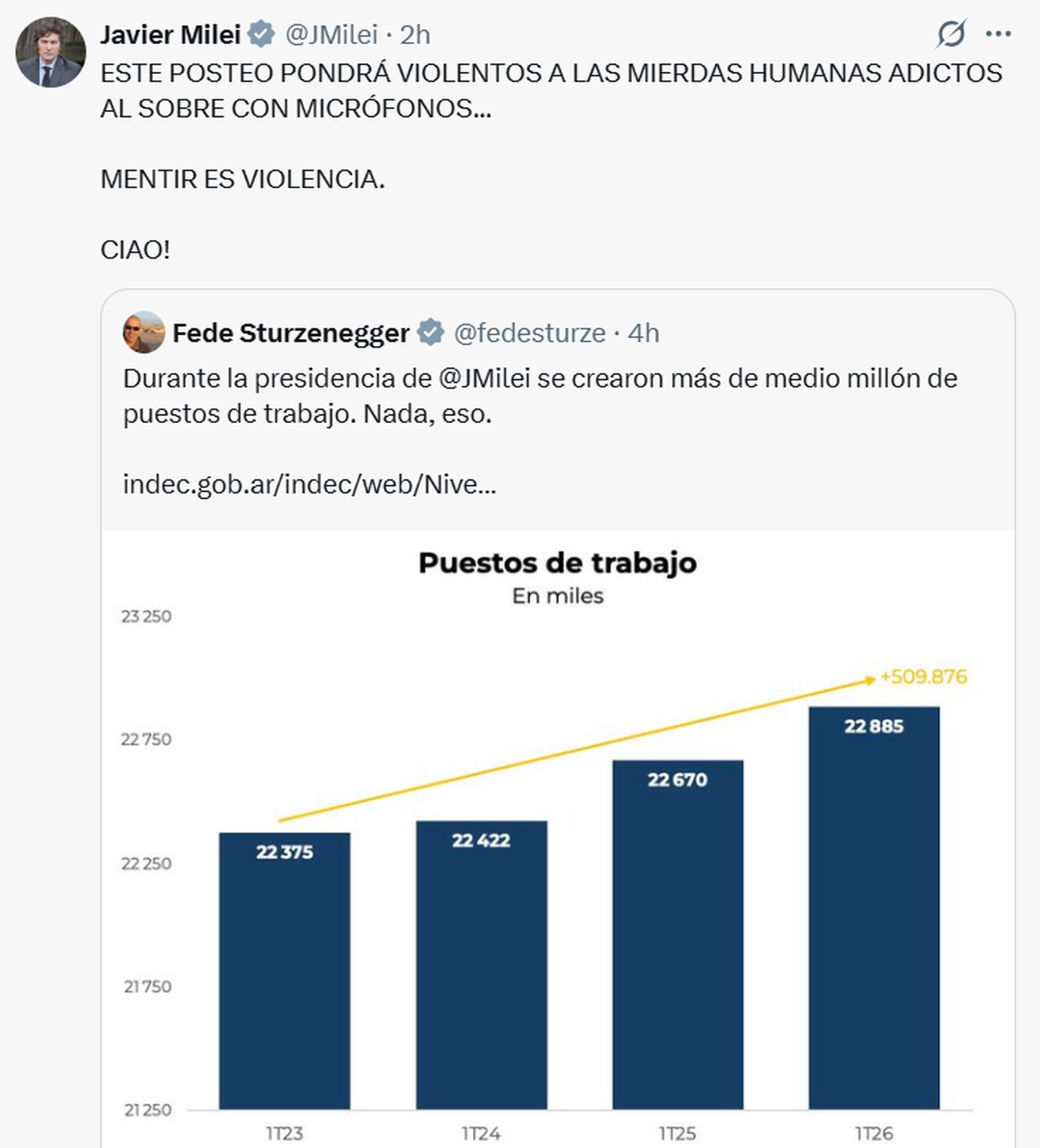Click the 4h quoted-post timestamp
1040x1148 pixels.
[x=644, y=333]
